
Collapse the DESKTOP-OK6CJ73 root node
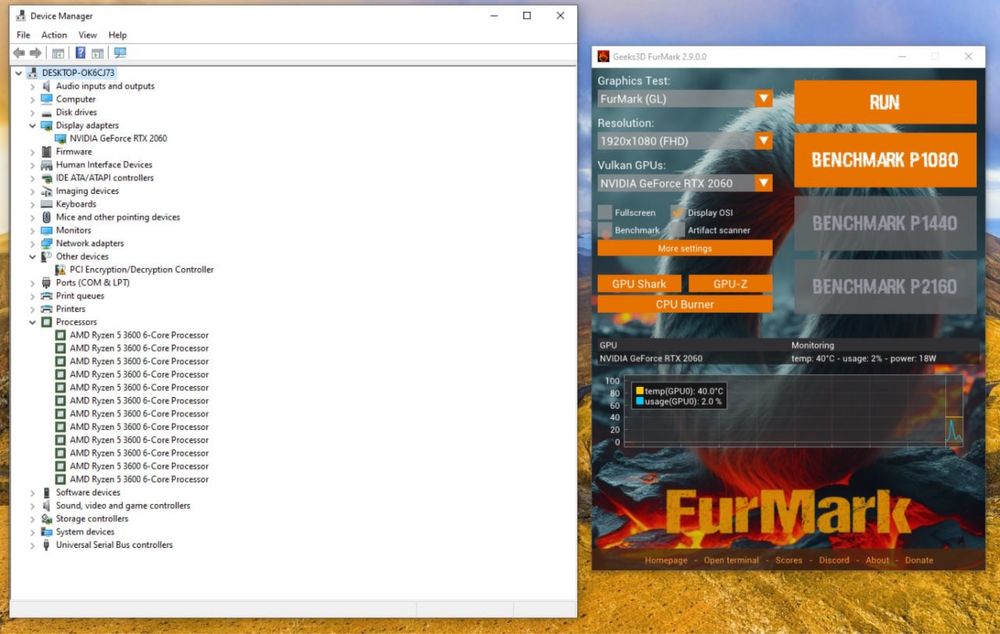18,73
